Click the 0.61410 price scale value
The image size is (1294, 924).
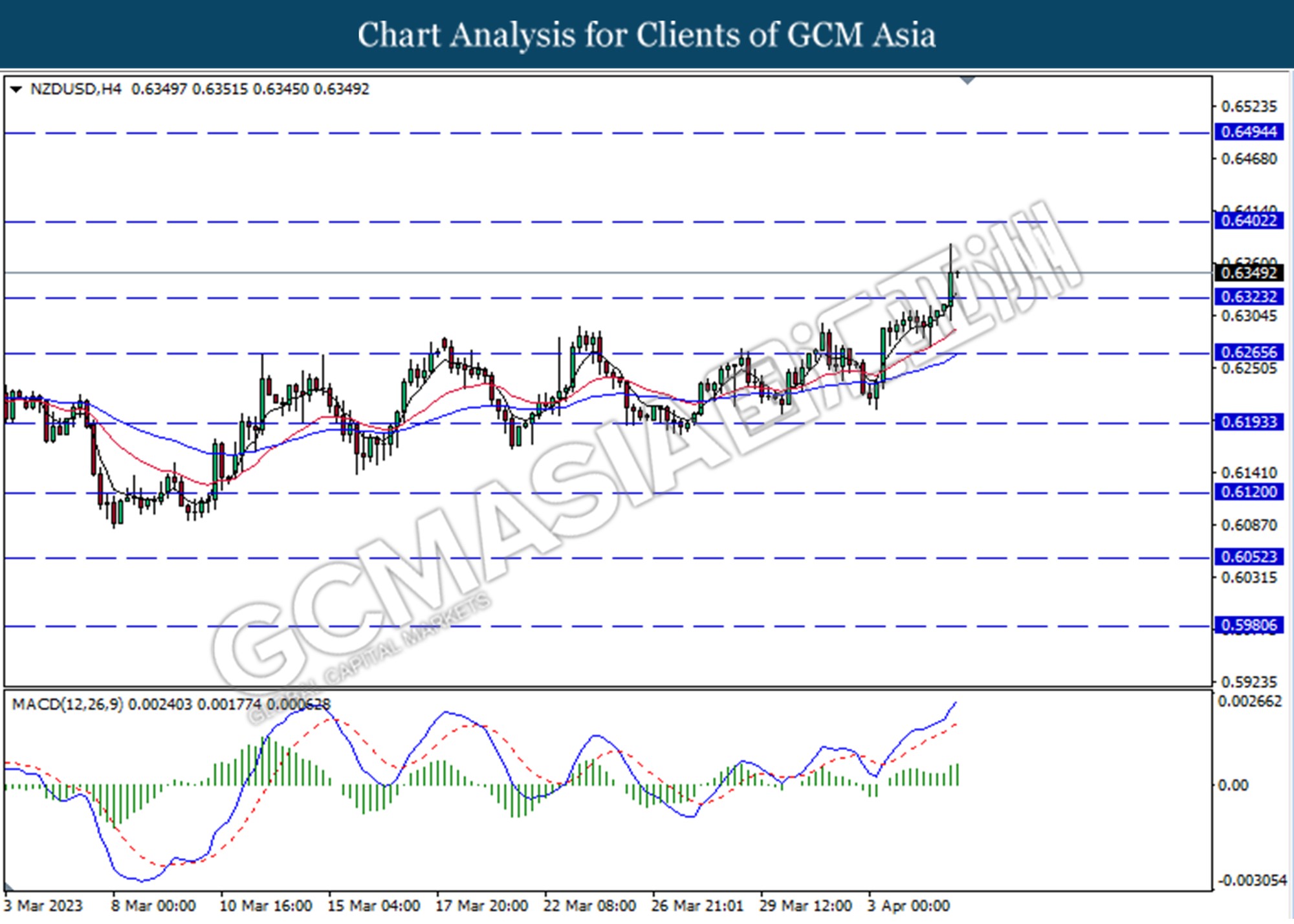pyautogui.click(x=1249, y=473)
